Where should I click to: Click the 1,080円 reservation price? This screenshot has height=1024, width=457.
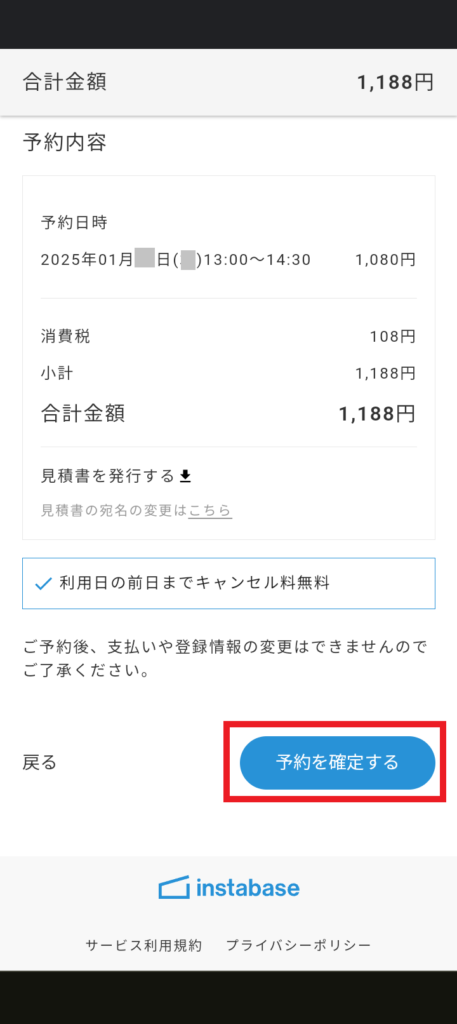point(385,260)
